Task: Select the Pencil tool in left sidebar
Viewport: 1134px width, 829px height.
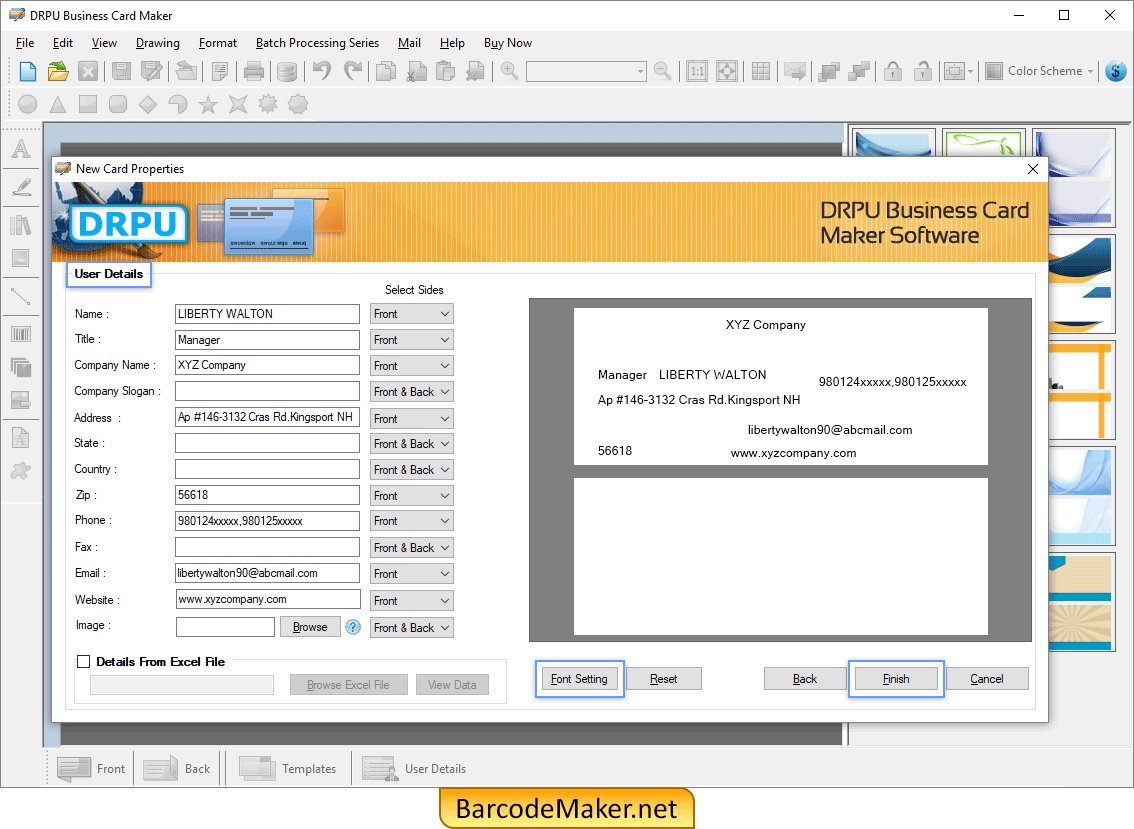Action: pos(21,187)
